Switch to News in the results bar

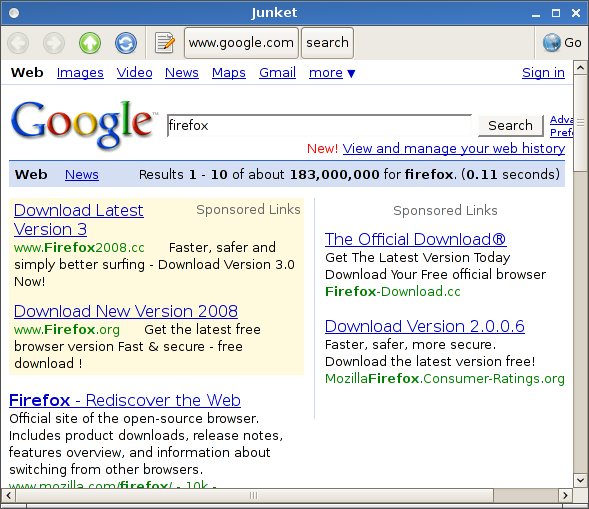pyautogui.click(x=82, y=175)
